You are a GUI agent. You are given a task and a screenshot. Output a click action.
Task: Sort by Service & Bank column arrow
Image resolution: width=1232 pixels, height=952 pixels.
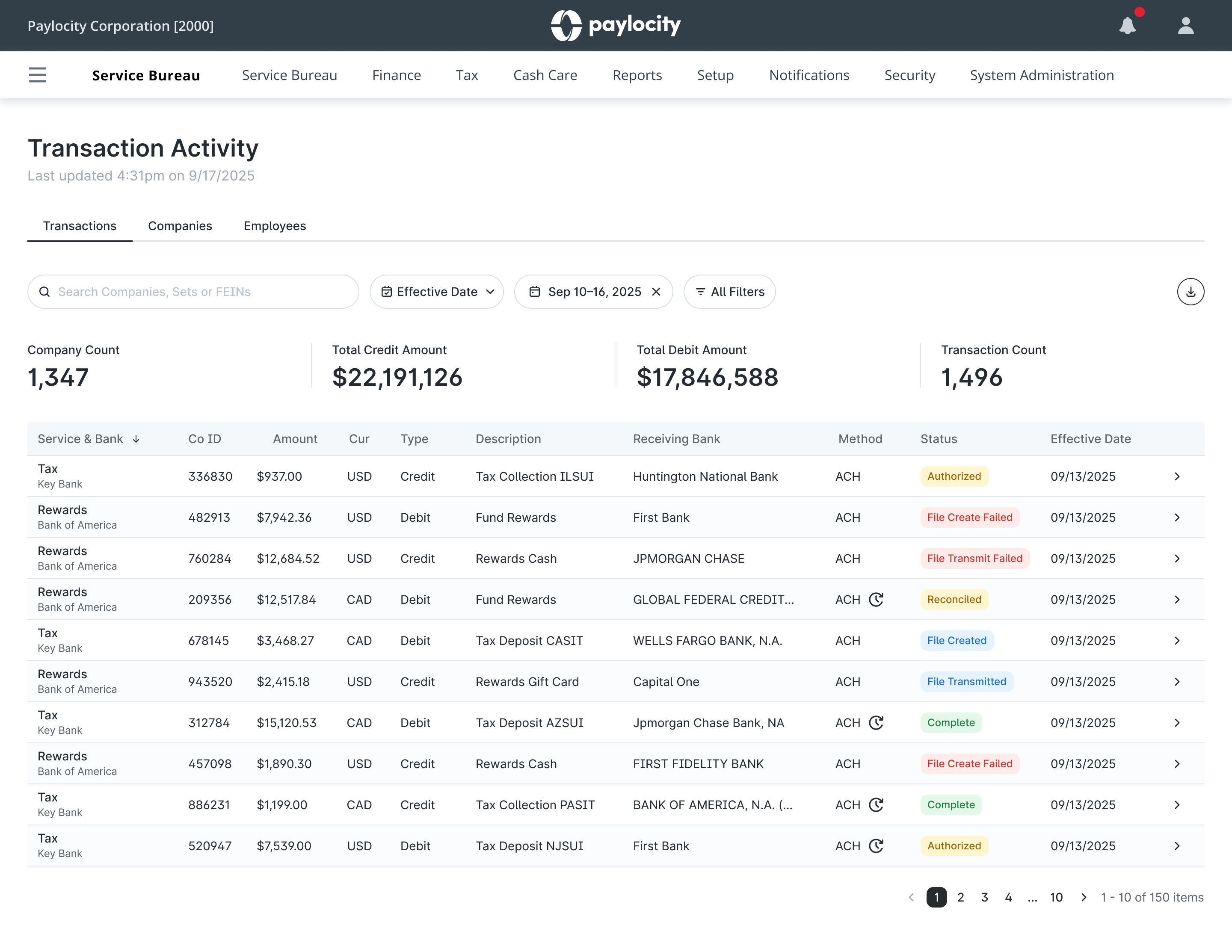136,439
